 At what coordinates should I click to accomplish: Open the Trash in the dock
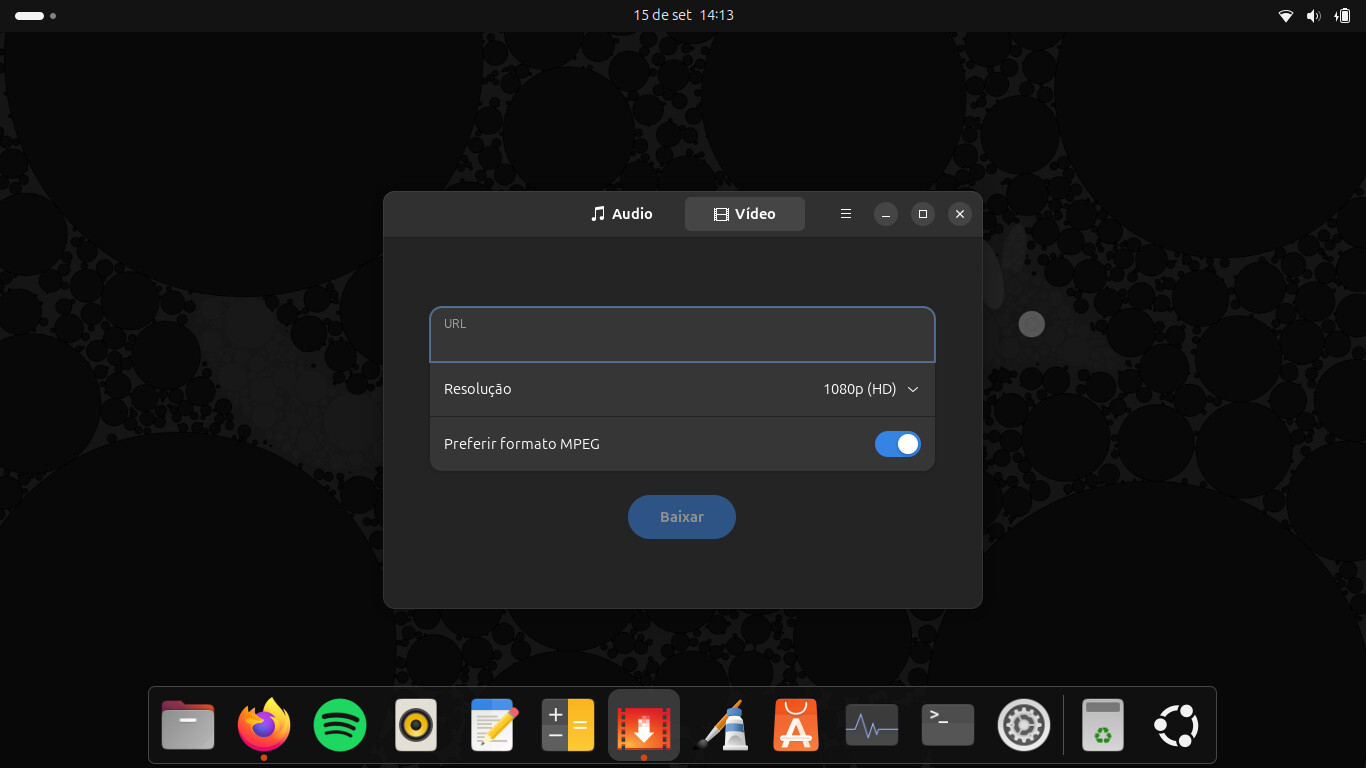tap(1102, 725)
